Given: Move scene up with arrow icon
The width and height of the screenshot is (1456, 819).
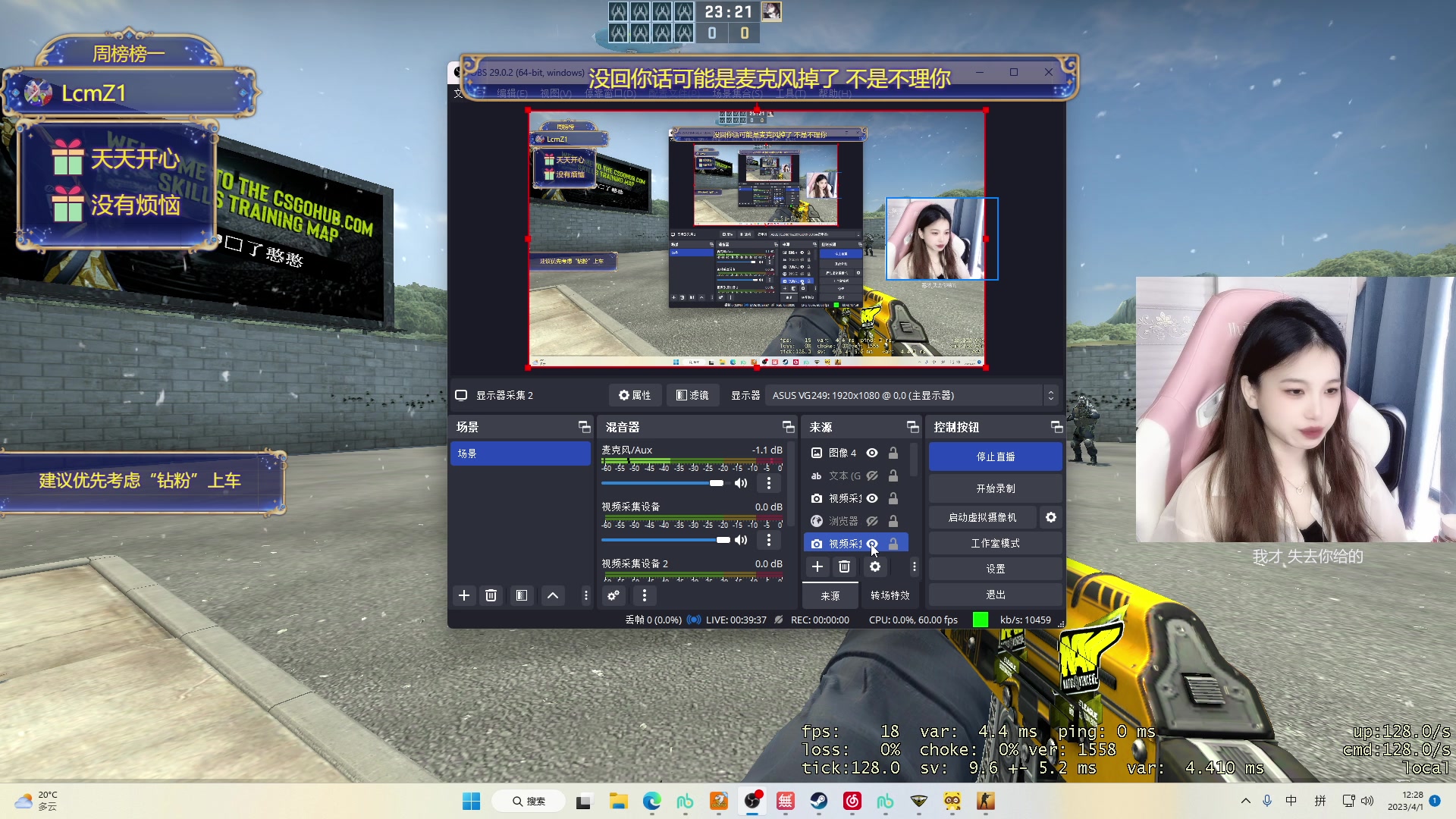Looking at the screenshot, I should (553, 596).
